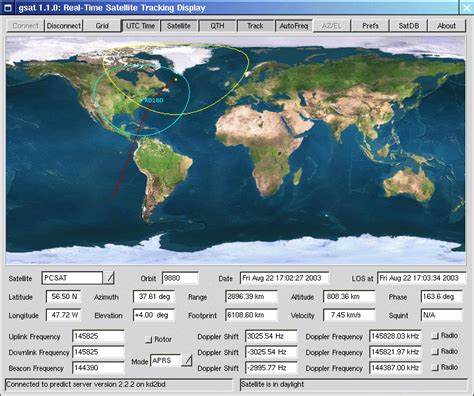This screenshot has width=474, height=396.
Task: Click the KD2BD ground station marker on map
Action: tap(152, 100)
